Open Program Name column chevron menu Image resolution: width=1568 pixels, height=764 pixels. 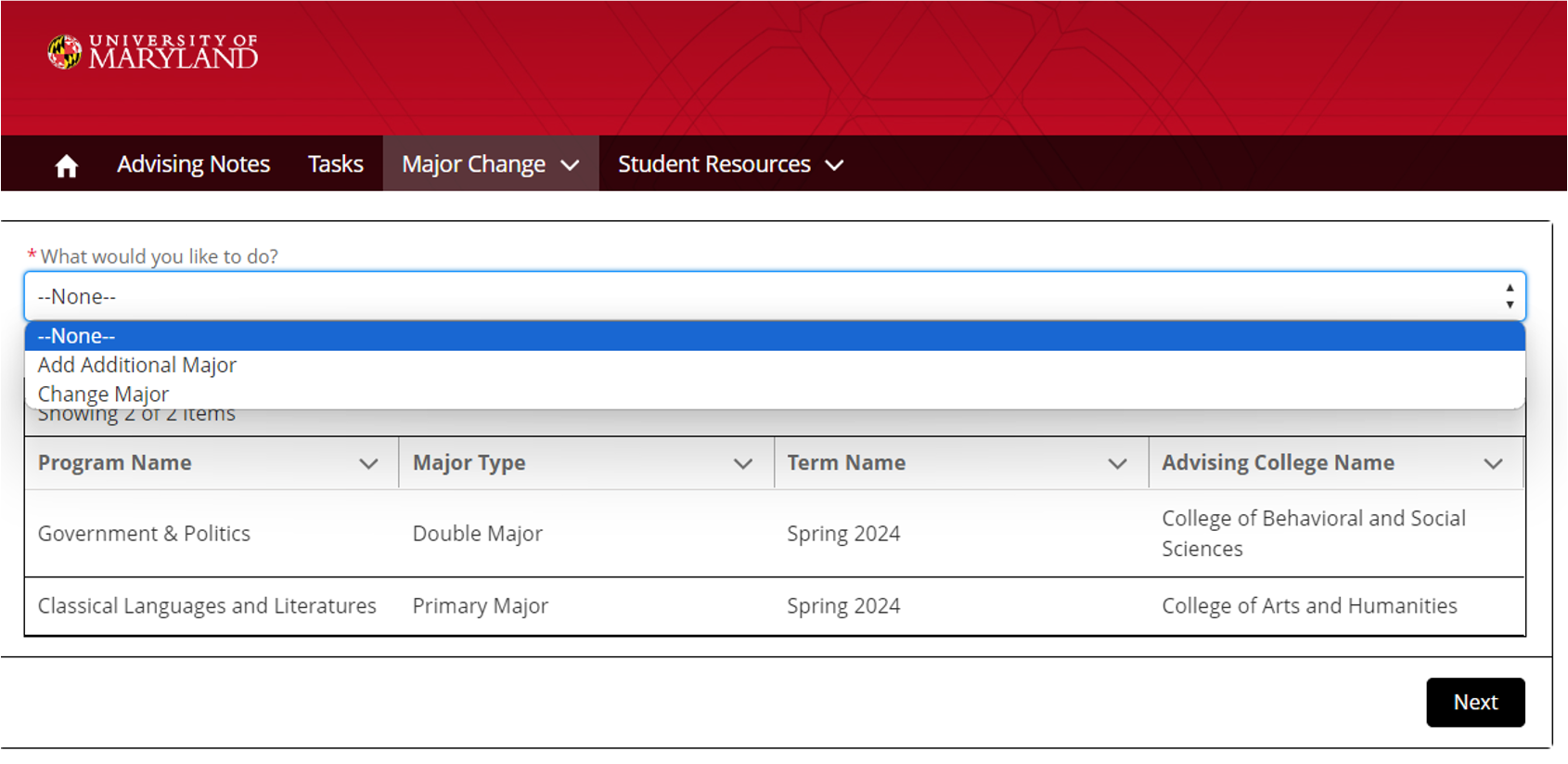pyautogui.click(x=368, y=463)
